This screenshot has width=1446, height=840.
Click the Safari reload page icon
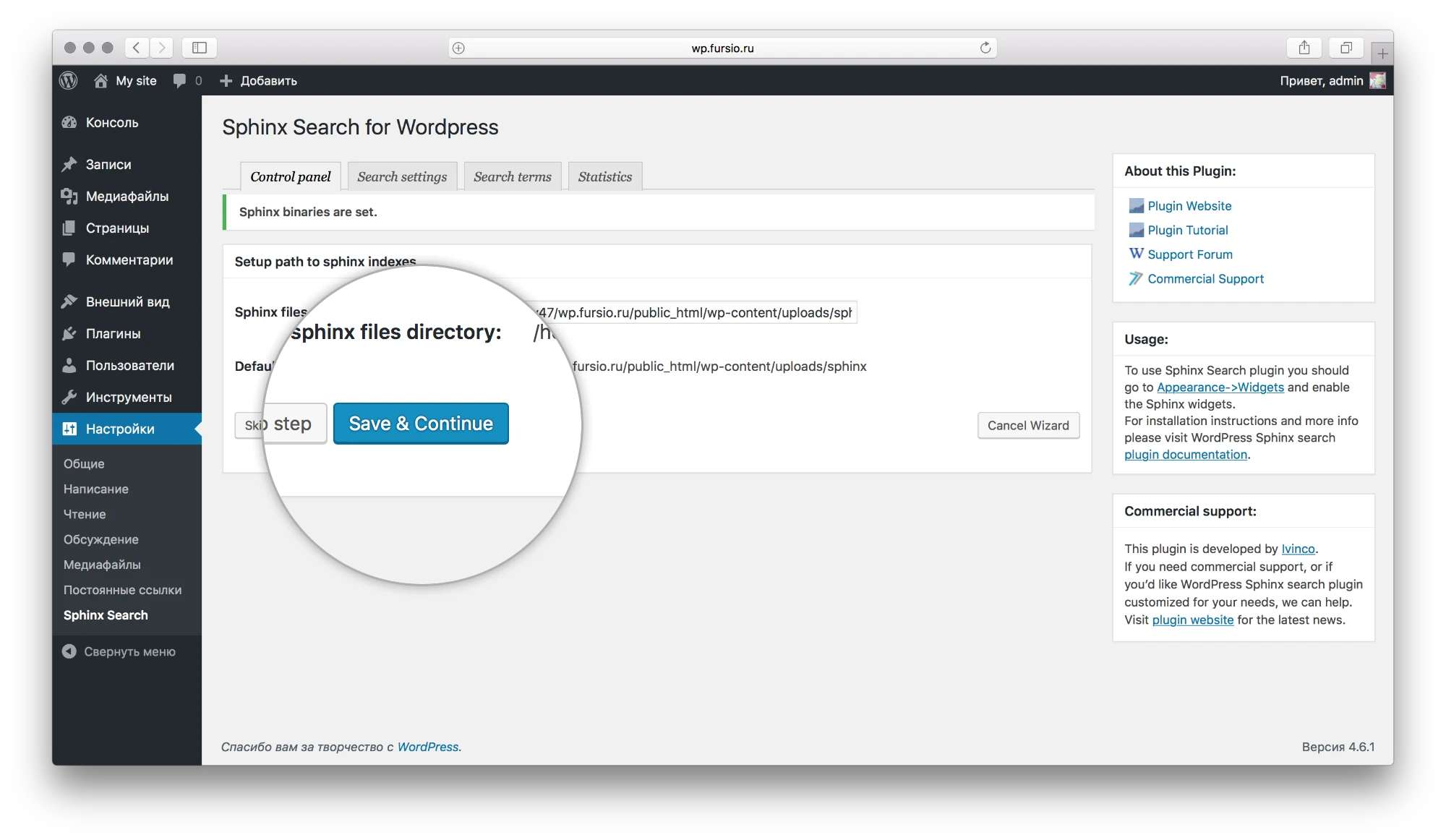tap(985, 48)
